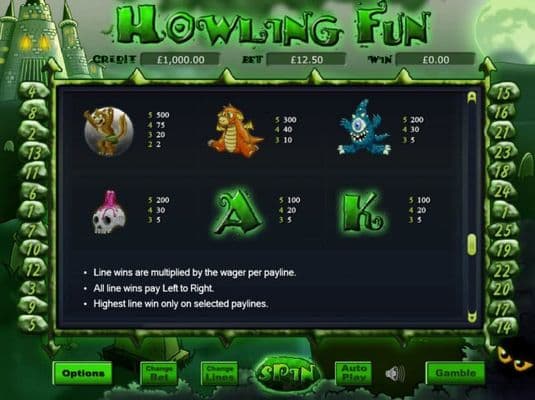Select payline 4 stone marker

tap(33, 91)
